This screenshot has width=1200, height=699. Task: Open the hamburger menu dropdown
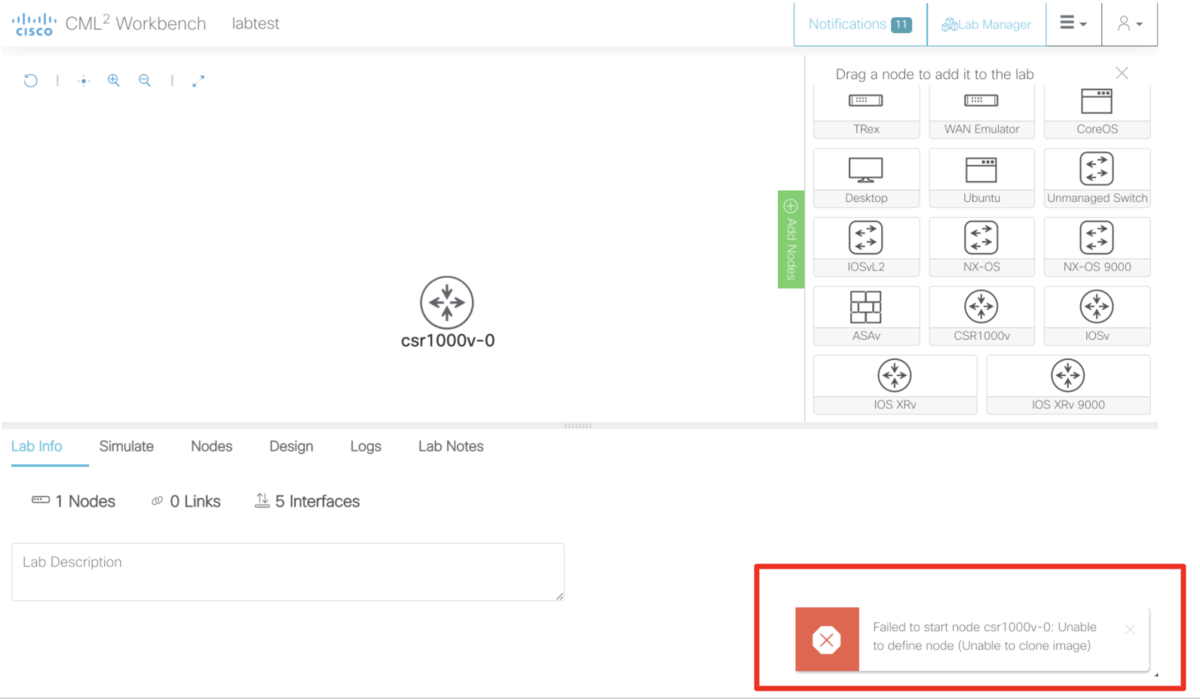coord(1073,24)
